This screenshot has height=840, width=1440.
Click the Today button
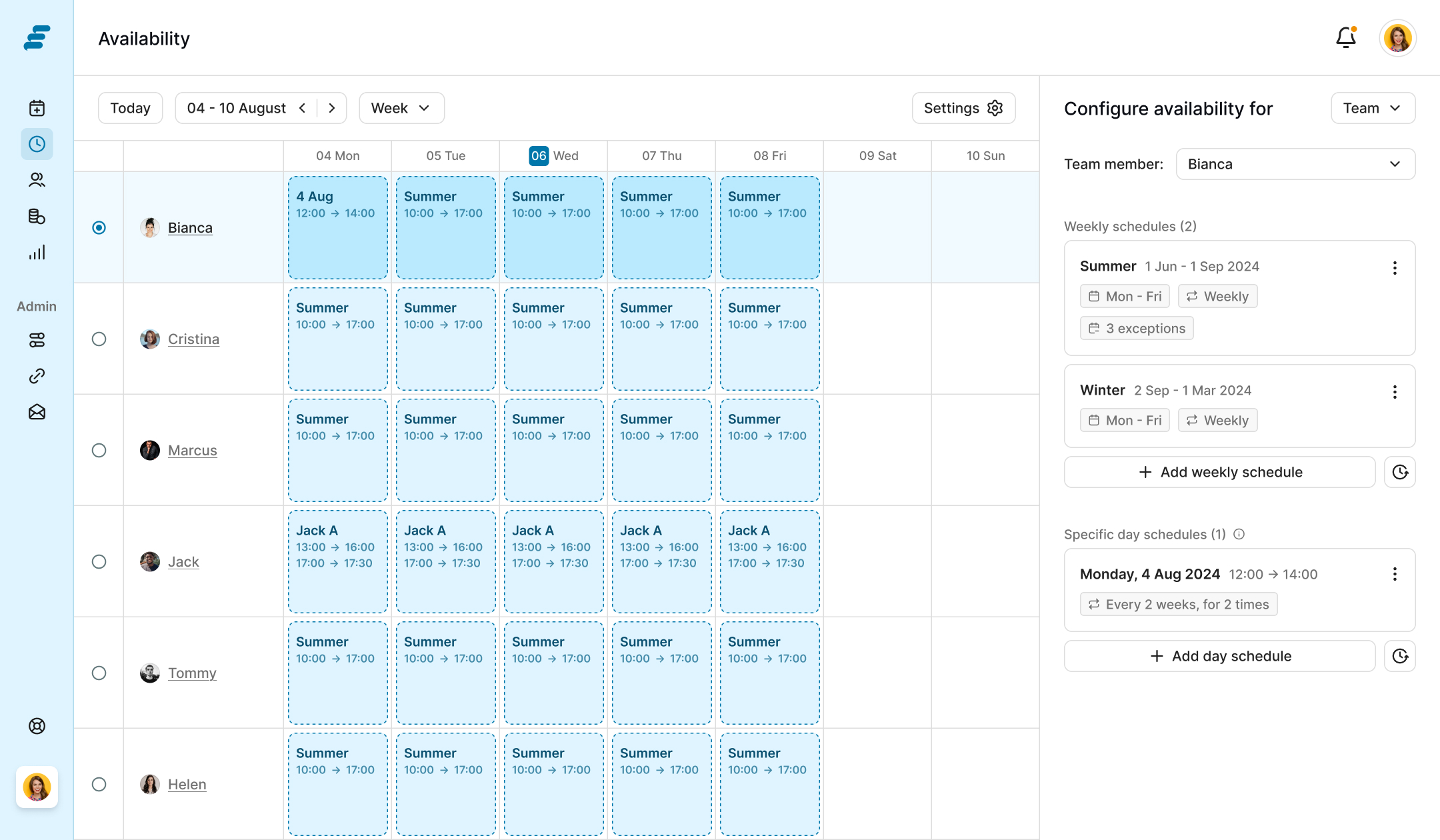pos(130,108)
